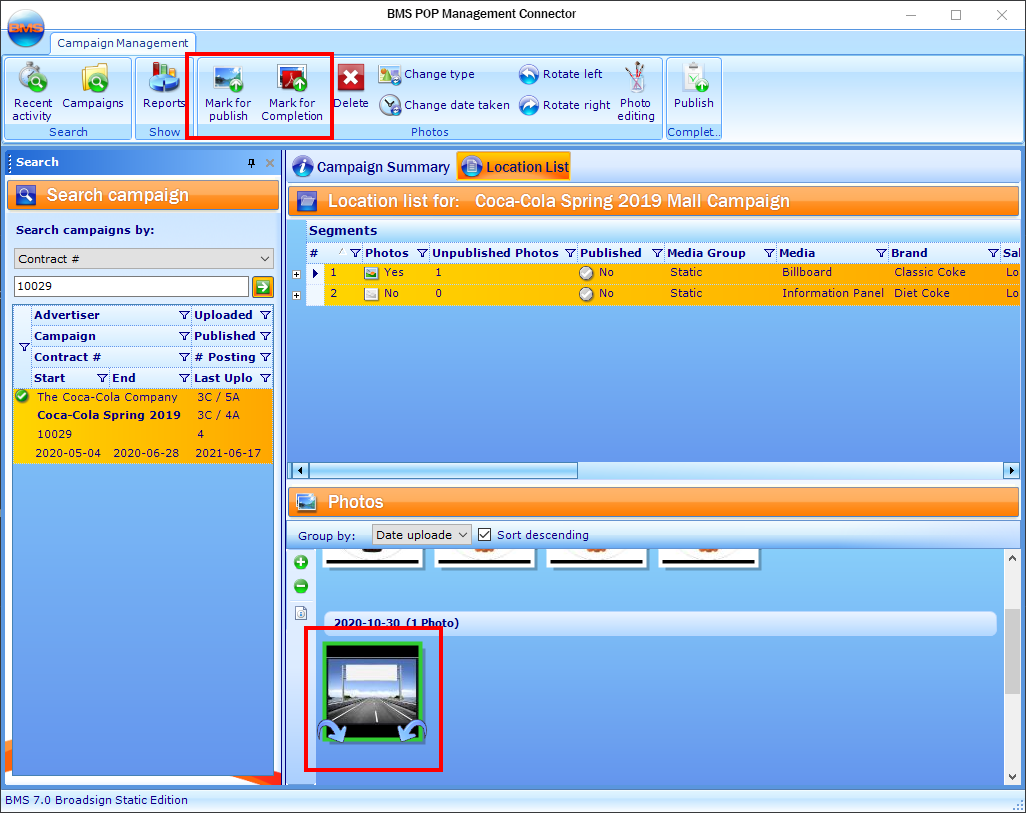1026x813 pixels.
Task: Click Classic Coke brand cell
Action: (930, 272)
